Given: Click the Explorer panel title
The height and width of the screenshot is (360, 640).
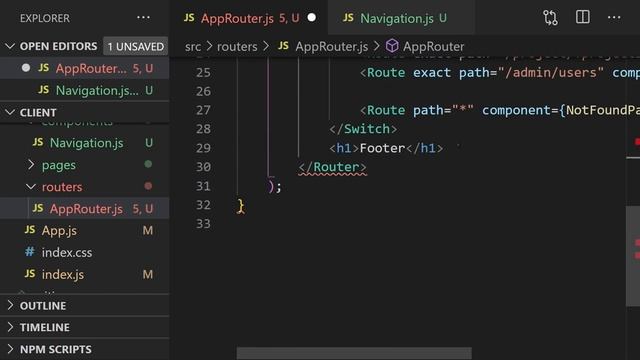Looking at the screenshot, I should click(45, 18).
